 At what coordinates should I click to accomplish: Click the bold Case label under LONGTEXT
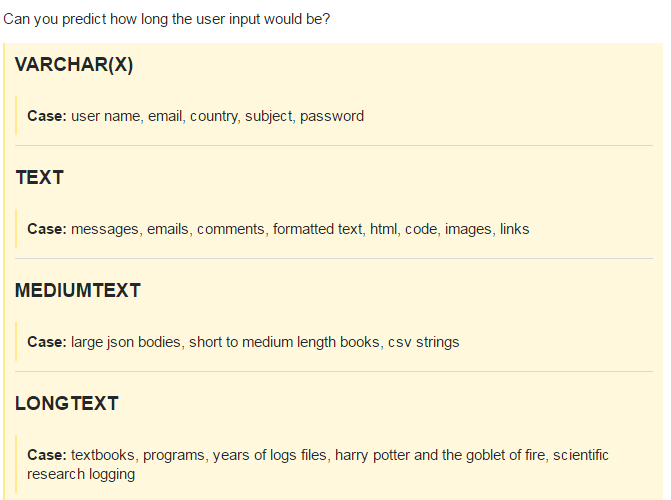pos(46,455)
